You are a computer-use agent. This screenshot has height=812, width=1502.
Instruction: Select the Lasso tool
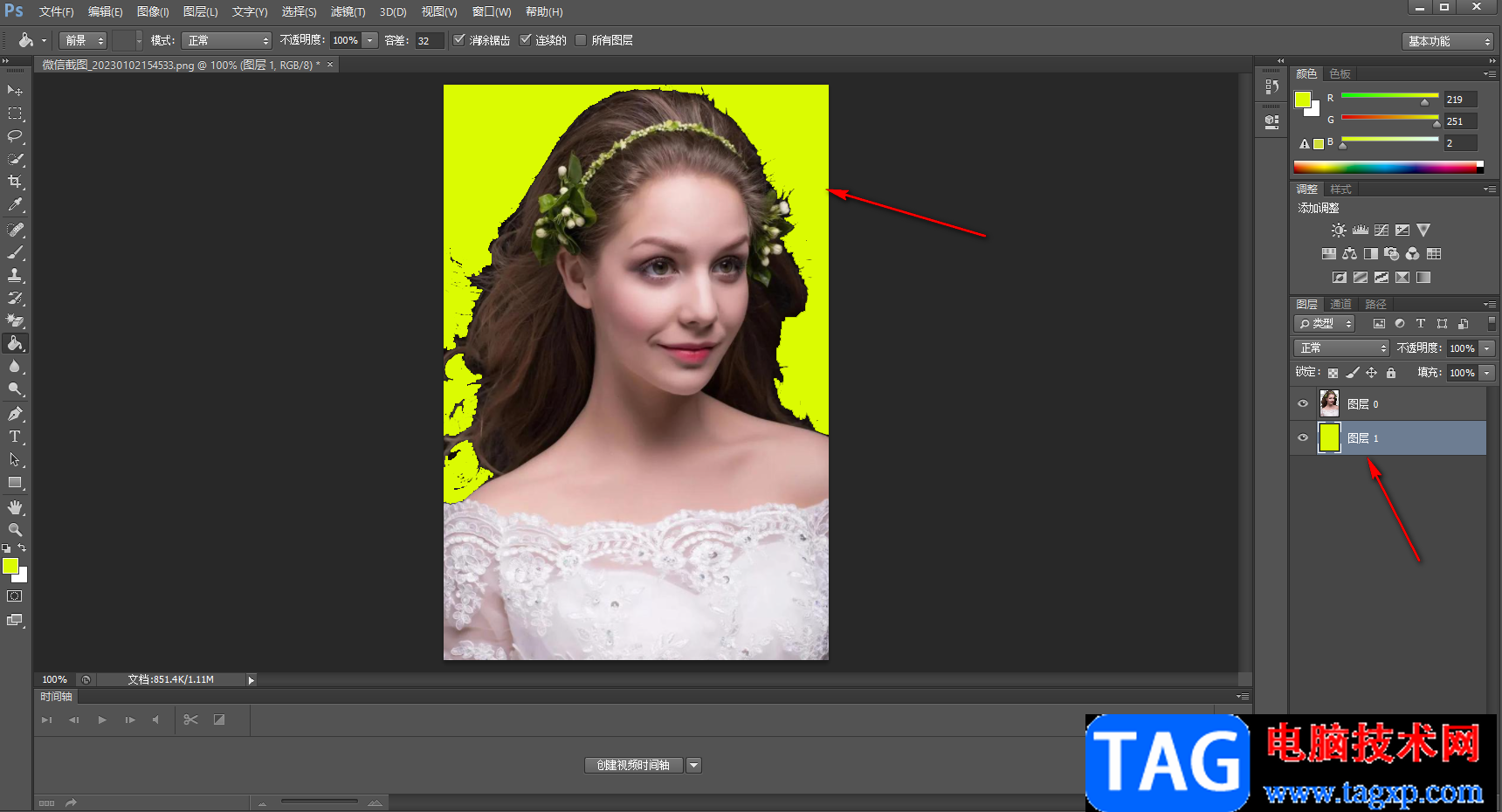(15, 136)
